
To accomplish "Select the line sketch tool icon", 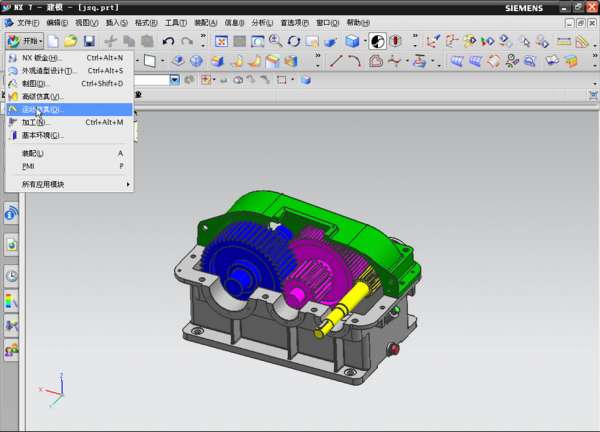I will (x=336, y=61).
